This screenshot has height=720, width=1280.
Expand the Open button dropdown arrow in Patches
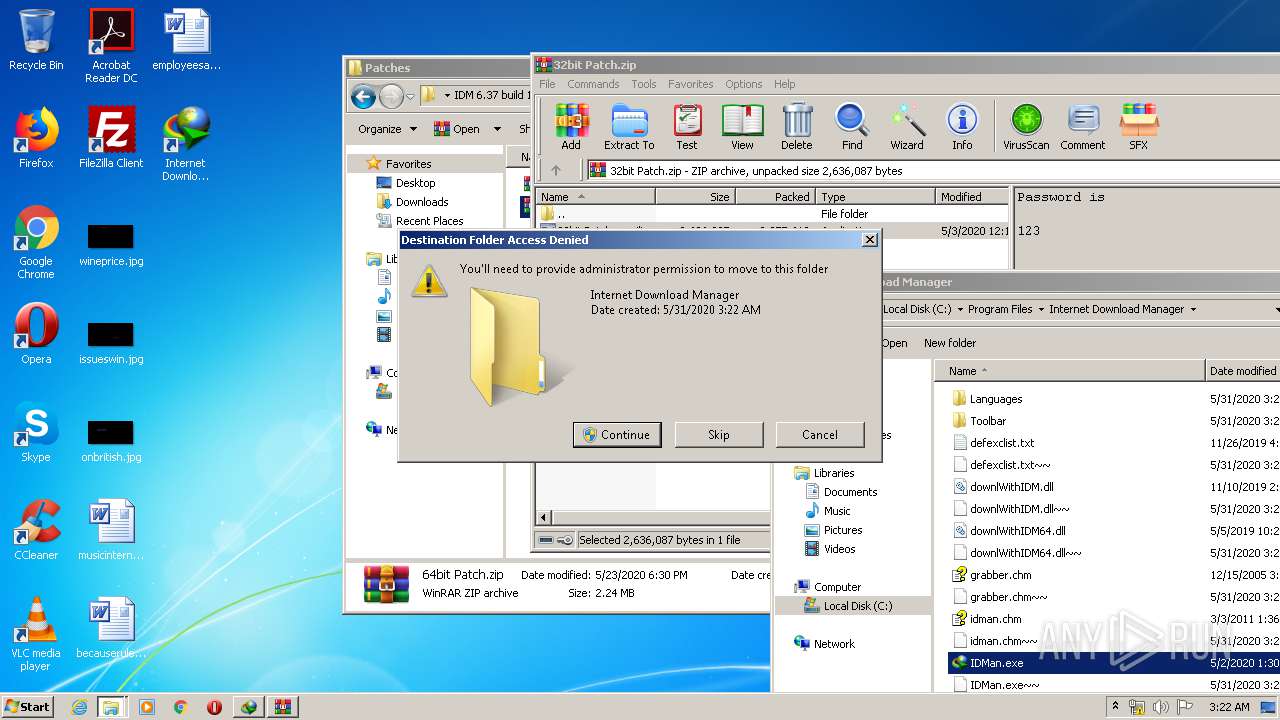click(x=497, y=129)
